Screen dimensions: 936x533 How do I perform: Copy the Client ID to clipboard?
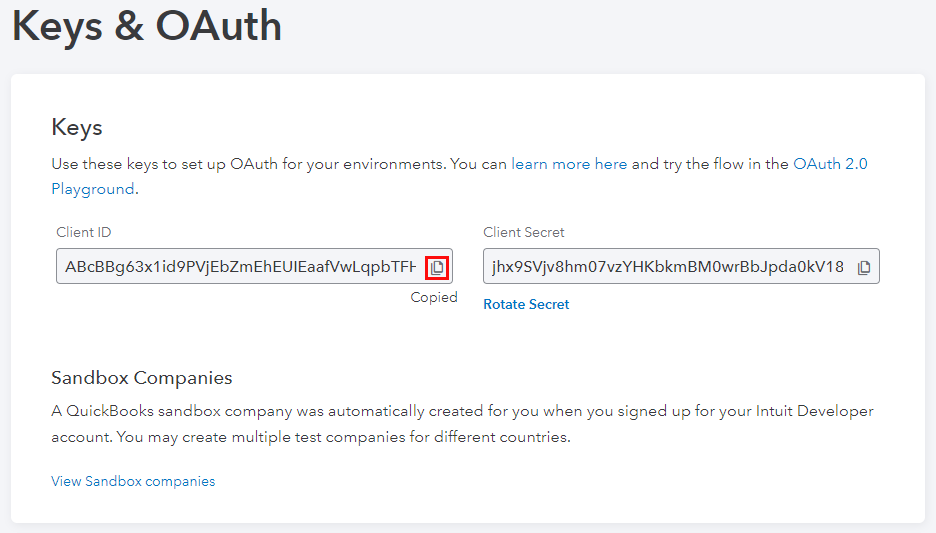(x=437, y=267)
